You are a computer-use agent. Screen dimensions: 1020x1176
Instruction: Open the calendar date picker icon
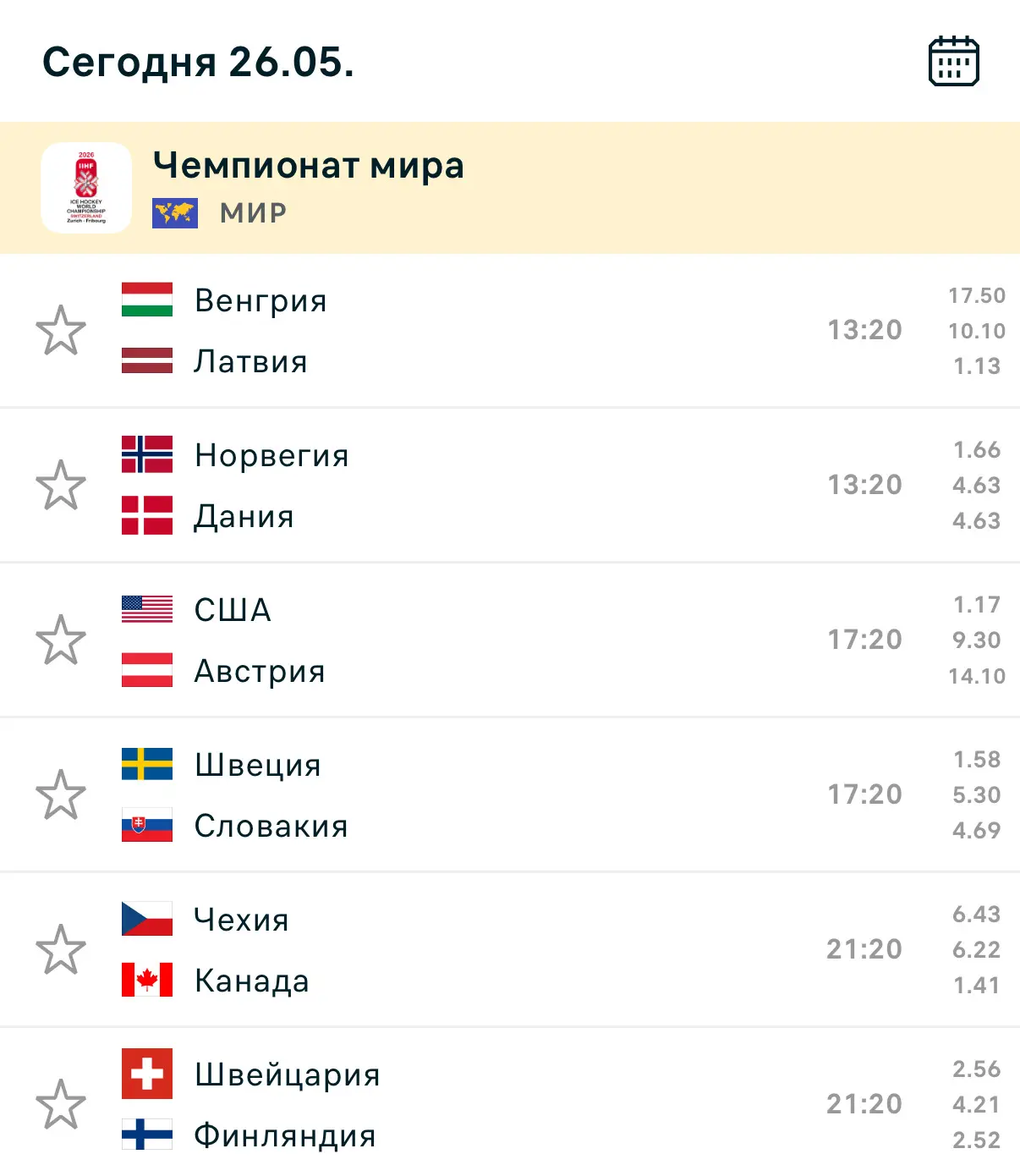coord(953,61)
